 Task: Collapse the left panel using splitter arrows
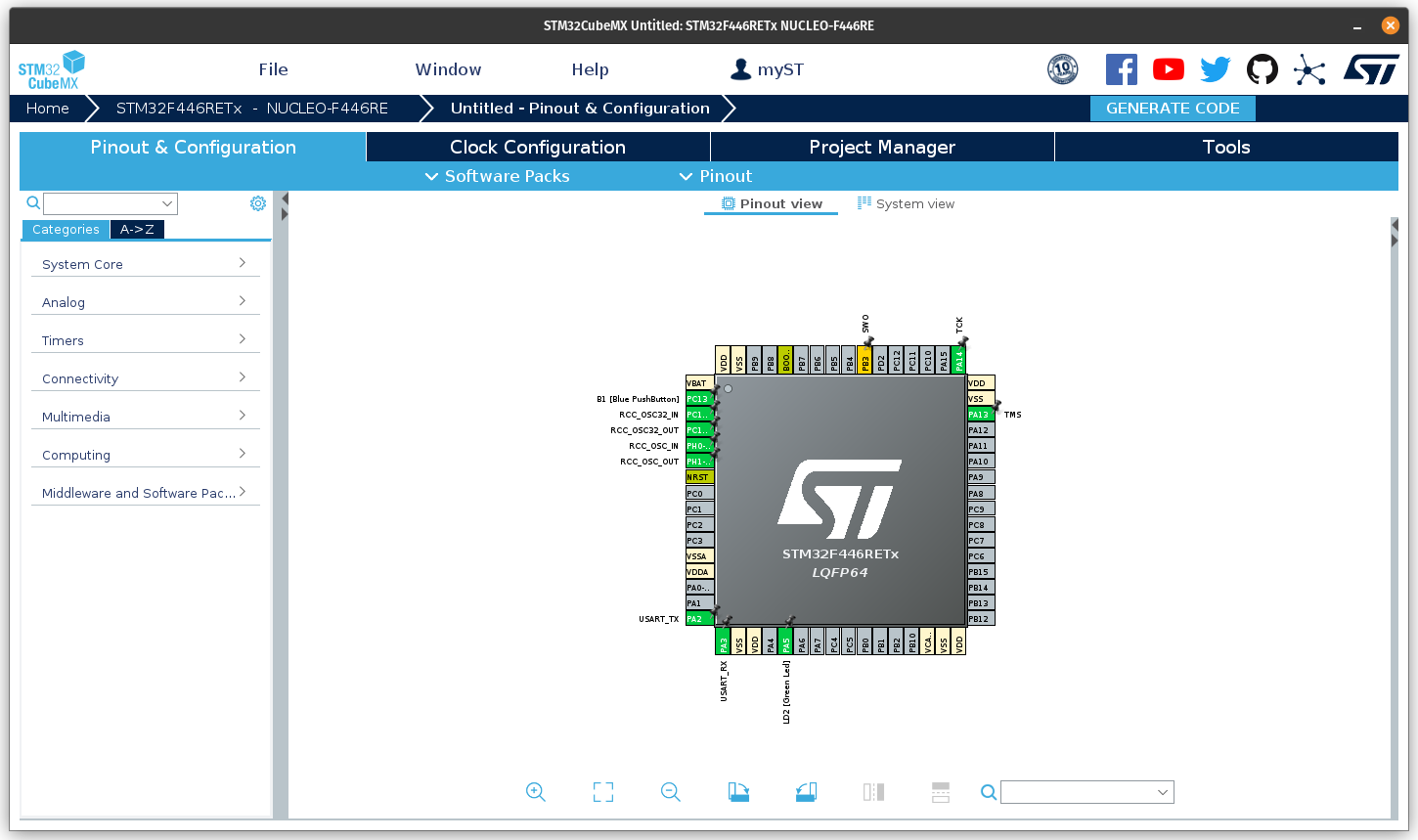(x=285, y=206)
